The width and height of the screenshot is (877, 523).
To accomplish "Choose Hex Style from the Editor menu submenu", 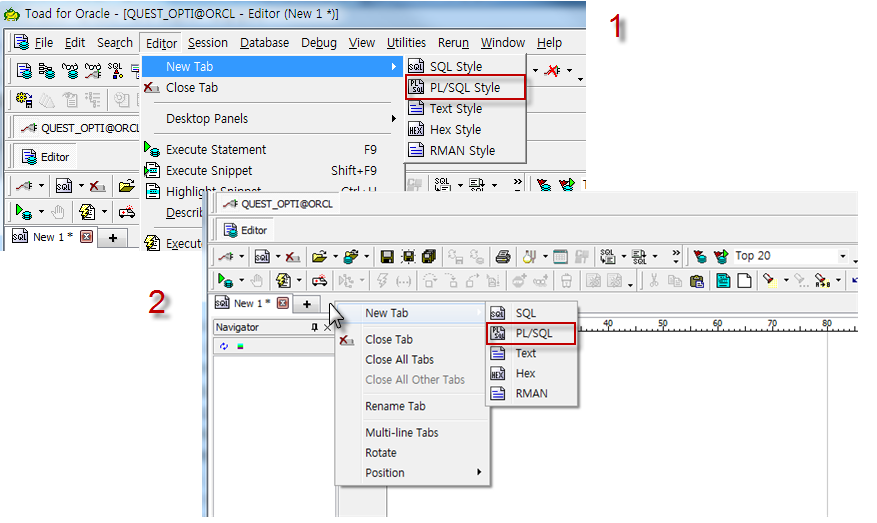I will coord(455,130).
